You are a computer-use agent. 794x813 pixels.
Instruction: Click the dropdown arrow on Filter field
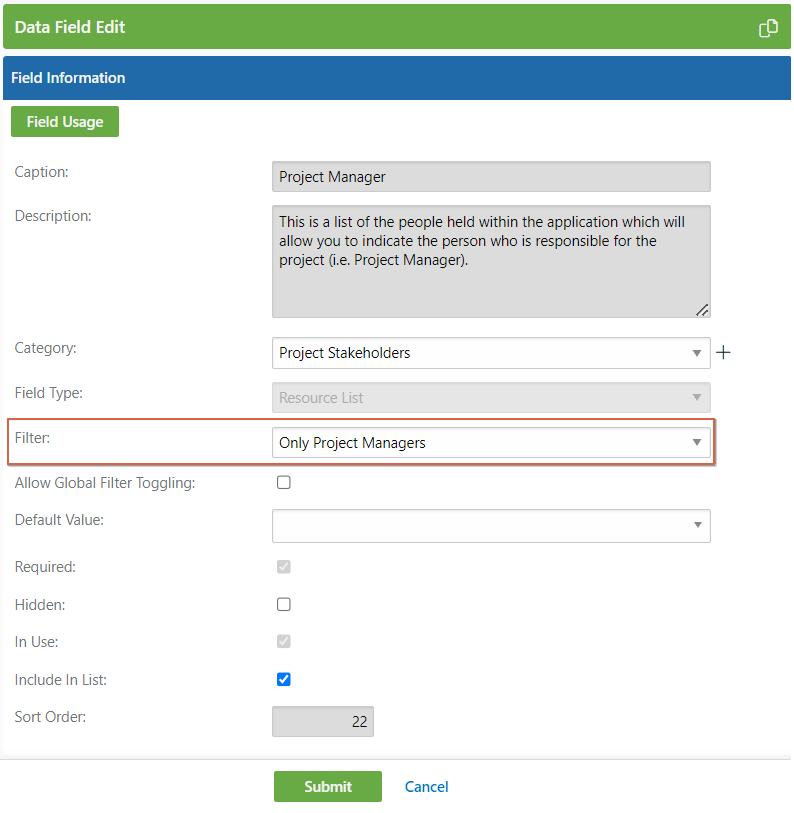(x=697, y=440)
